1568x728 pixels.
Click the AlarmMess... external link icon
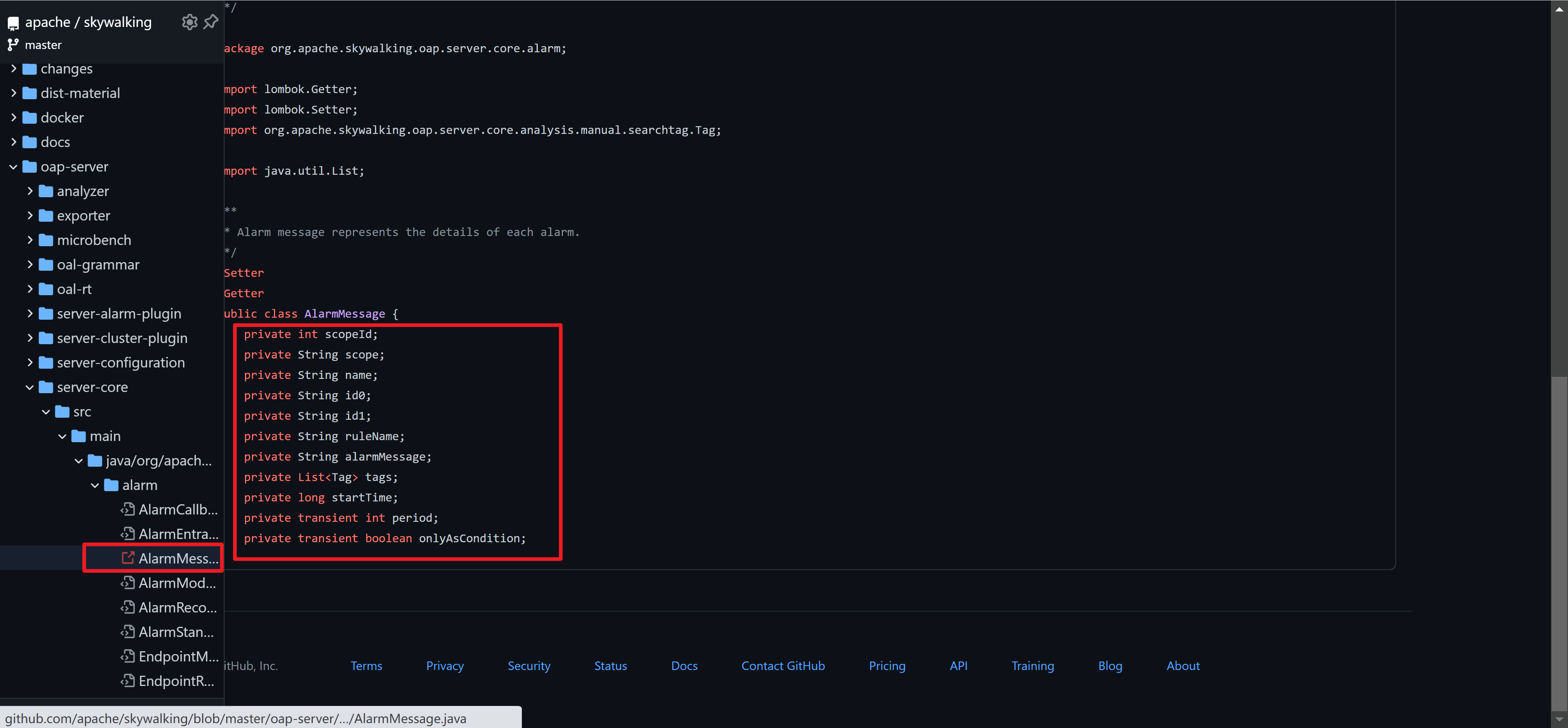coord(127,558)
